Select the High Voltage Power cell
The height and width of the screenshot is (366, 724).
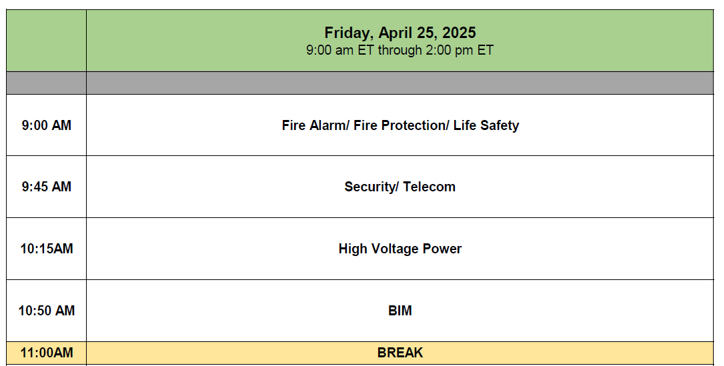pos(400,248)
